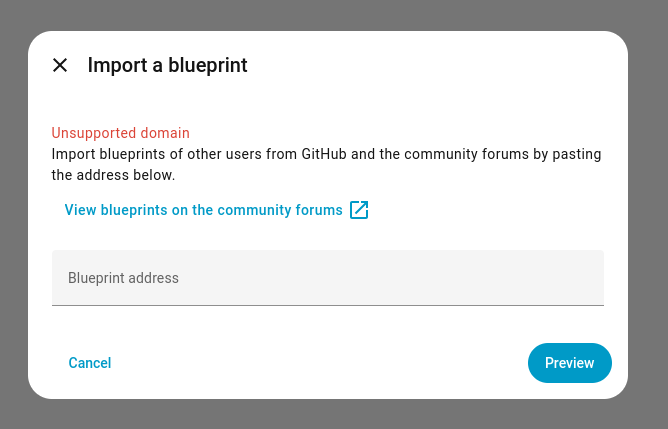Place cursor in the blueprint URL text box
This screenshot has height=429, width=668.
(x=328, y=278)
